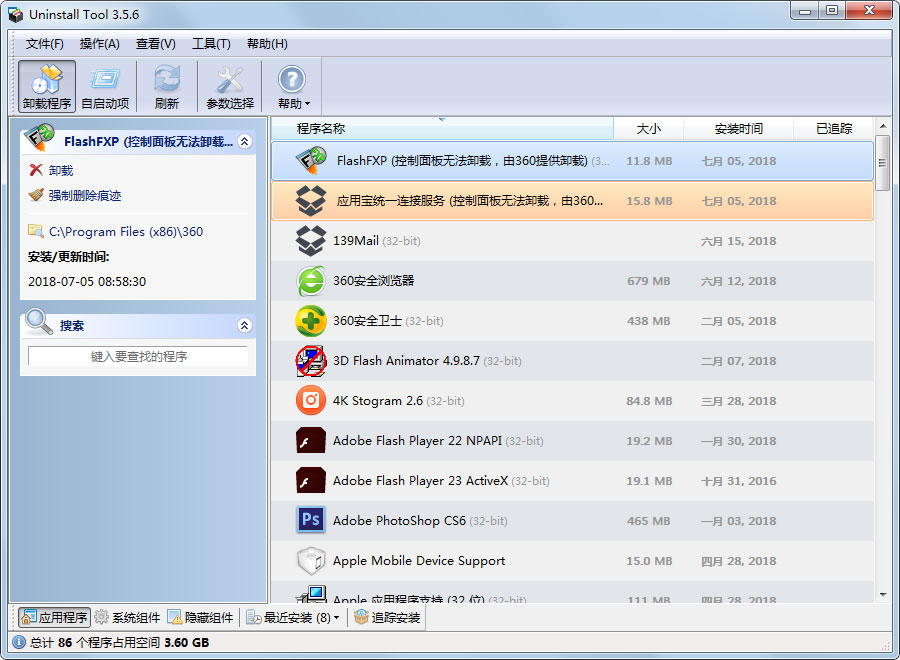
Task: Click the 3D Flash Animator icon
Action: (x=311, y=361)
